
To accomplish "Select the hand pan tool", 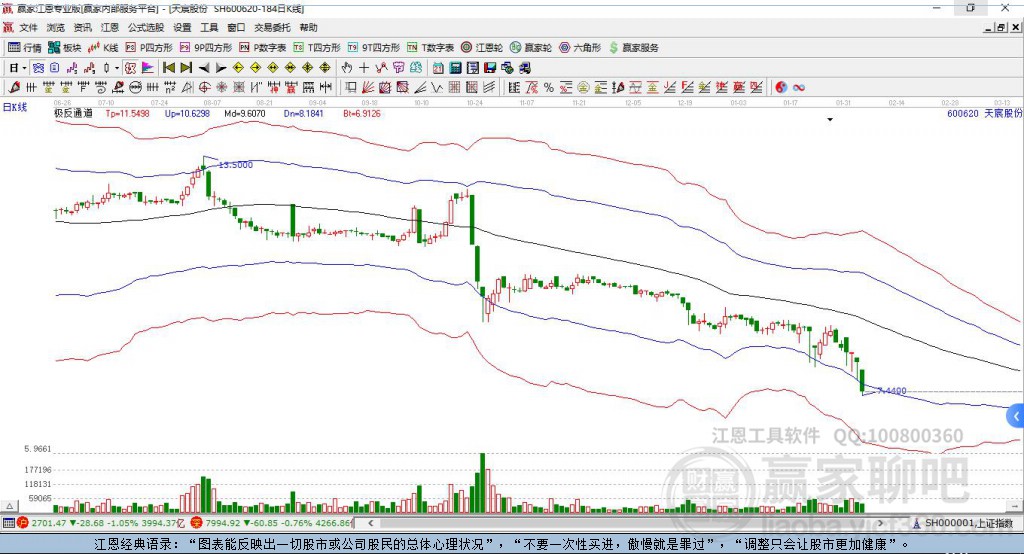I will coord(347,68).
